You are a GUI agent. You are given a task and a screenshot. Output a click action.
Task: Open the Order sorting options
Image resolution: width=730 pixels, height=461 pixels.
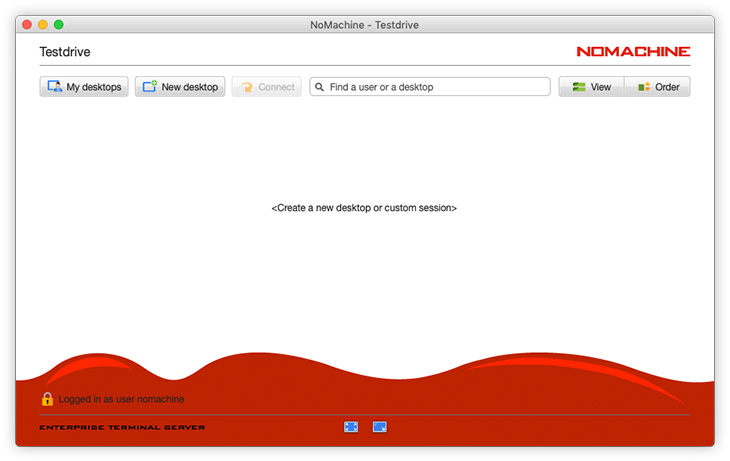pos(657,87)
